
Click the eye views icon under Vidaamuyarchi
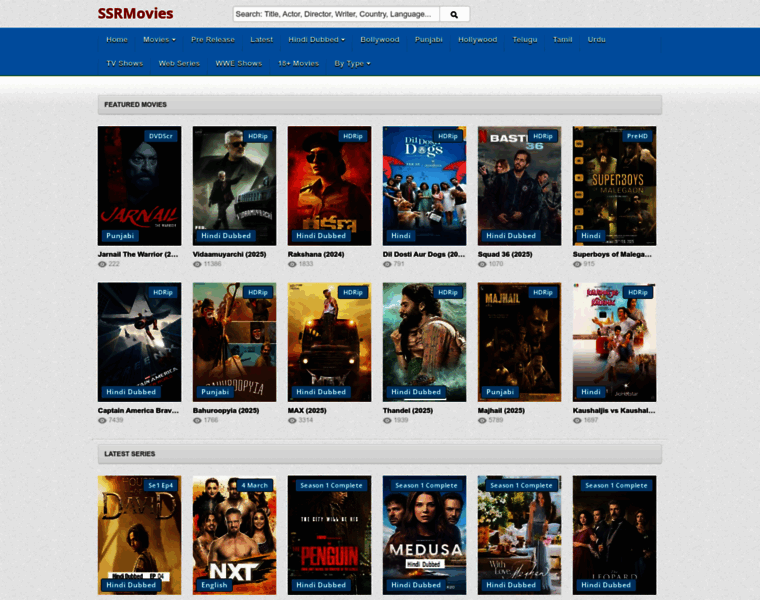[x=197, y=265]
